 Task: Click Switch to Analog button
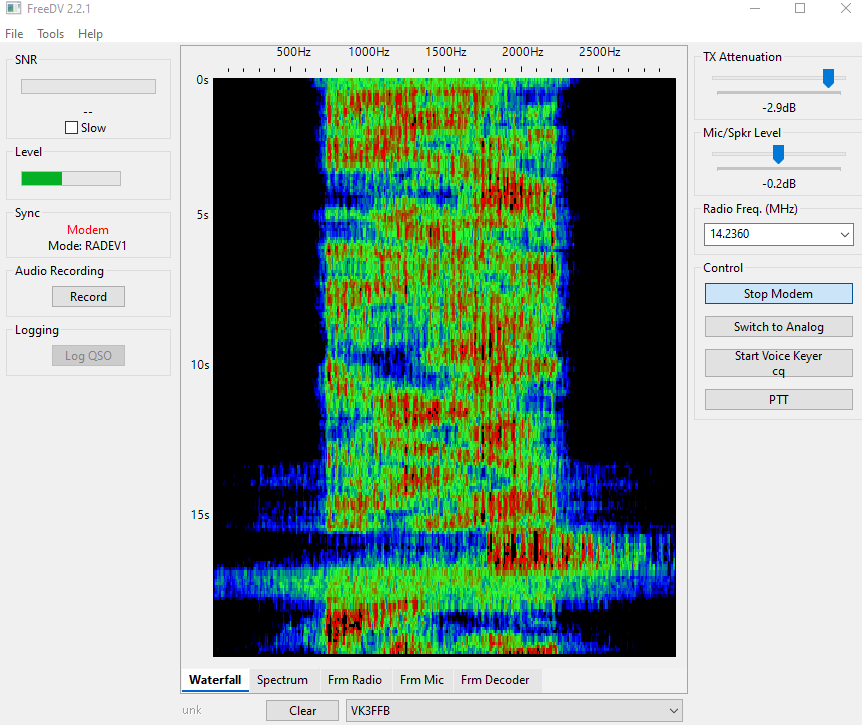pos(778,327)
